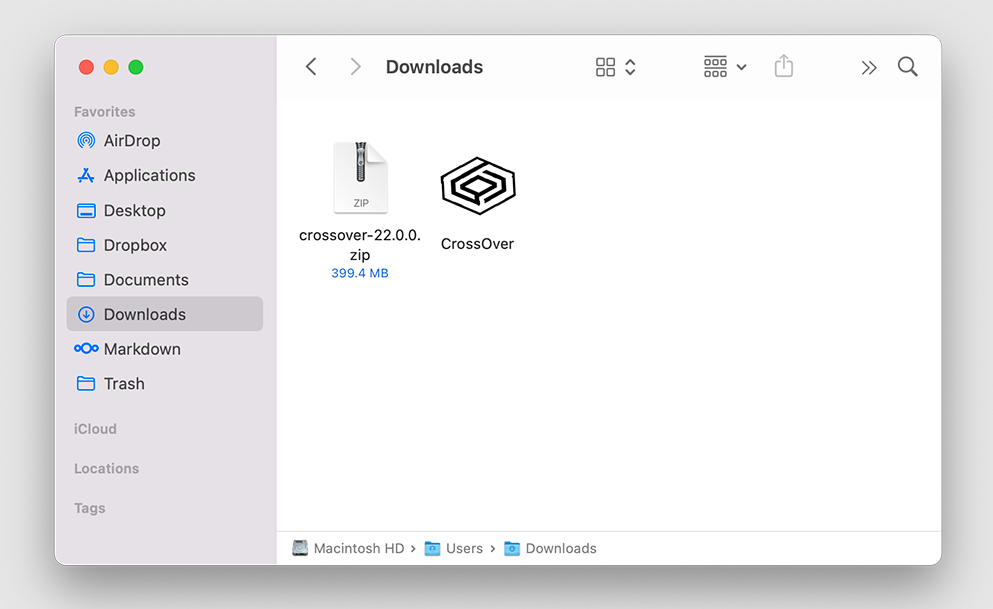This screenshot has width=993, height=609.
Task: Click the Applications A-shaped icon
Action: 86,175
